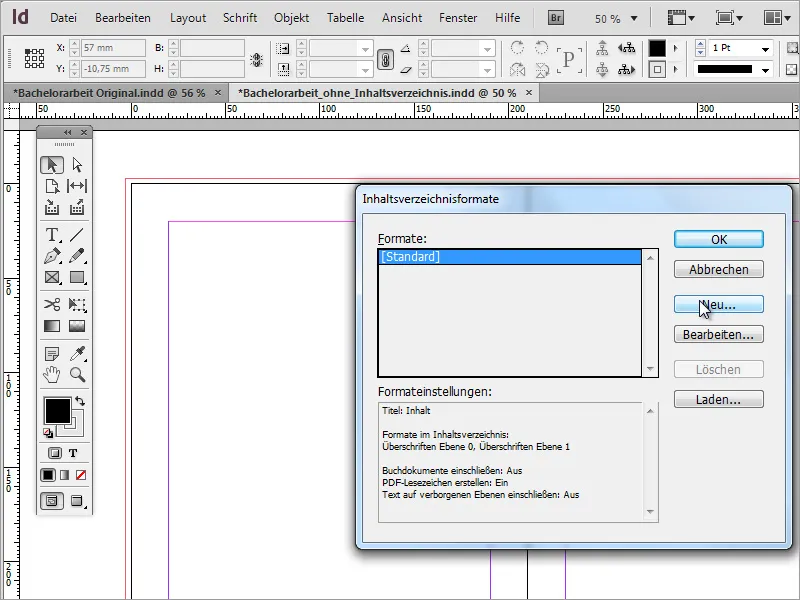Select the Eyedropper tool
This screenshot has width=800, height=600.
[77, 354]
